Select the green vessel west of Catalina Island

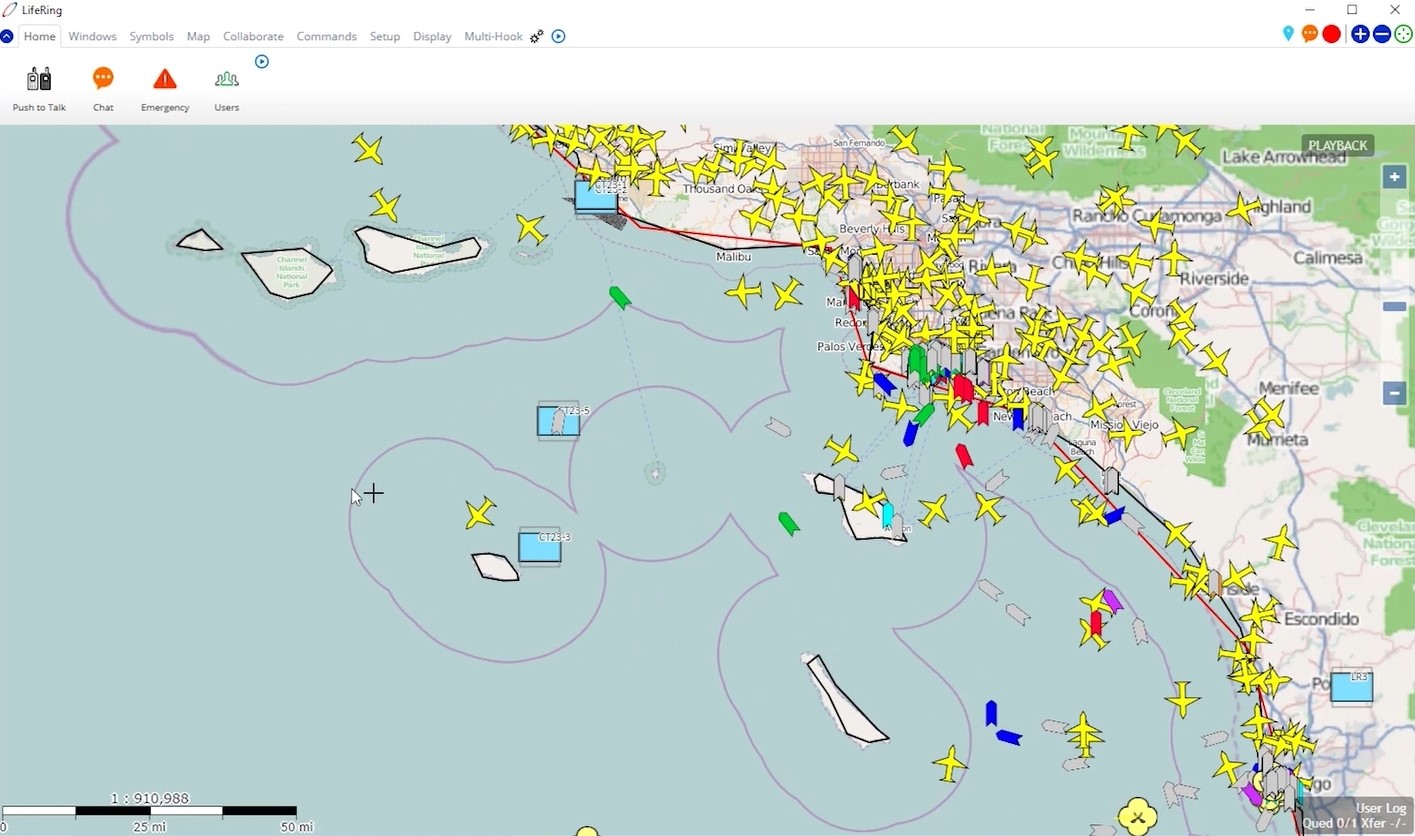(789, 524)
